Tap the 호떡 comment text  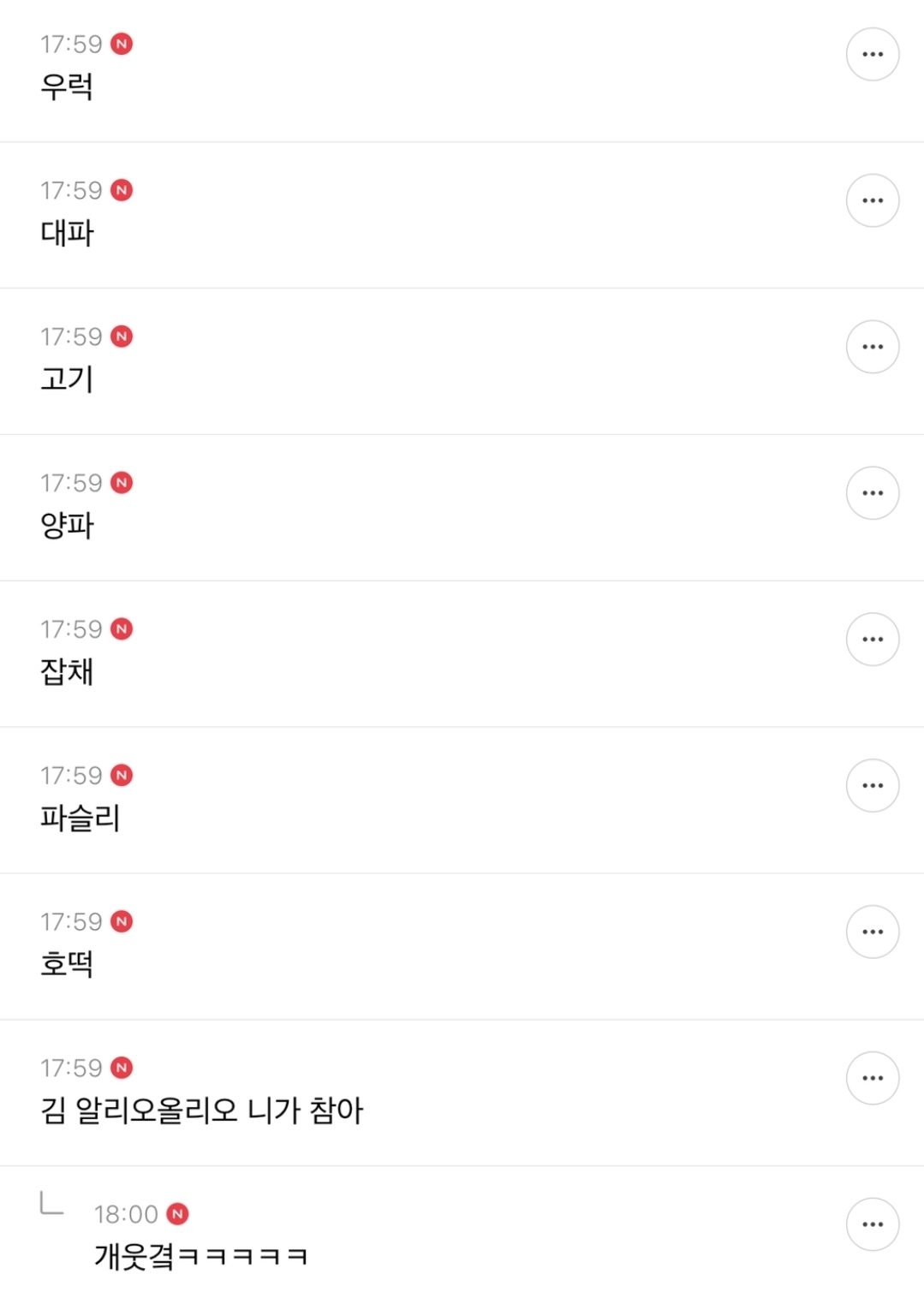pos(67,964)
